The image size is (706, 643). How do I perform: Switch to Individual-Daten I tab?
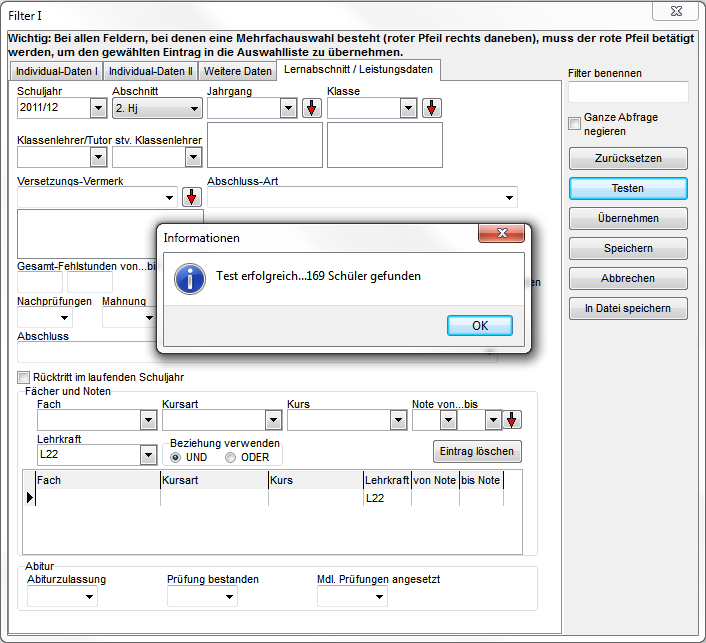click(x=56, y=72)
